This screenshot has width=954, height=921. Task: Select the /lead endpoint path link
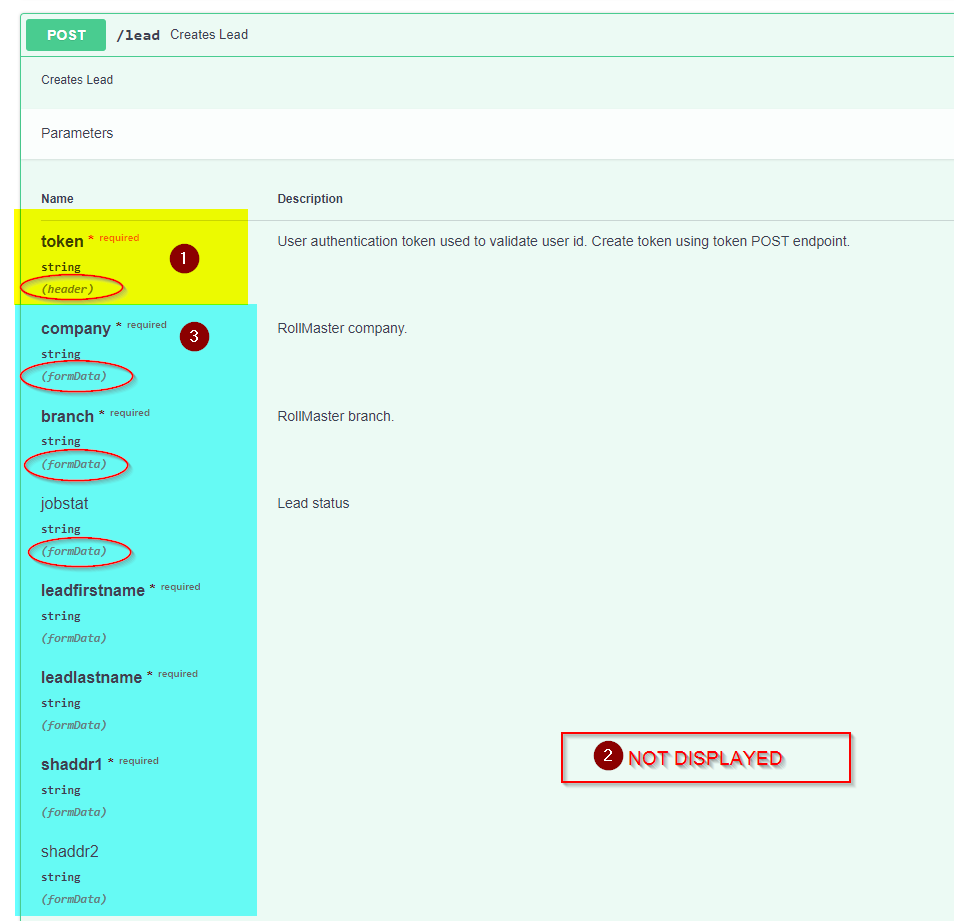click(138, 34)
